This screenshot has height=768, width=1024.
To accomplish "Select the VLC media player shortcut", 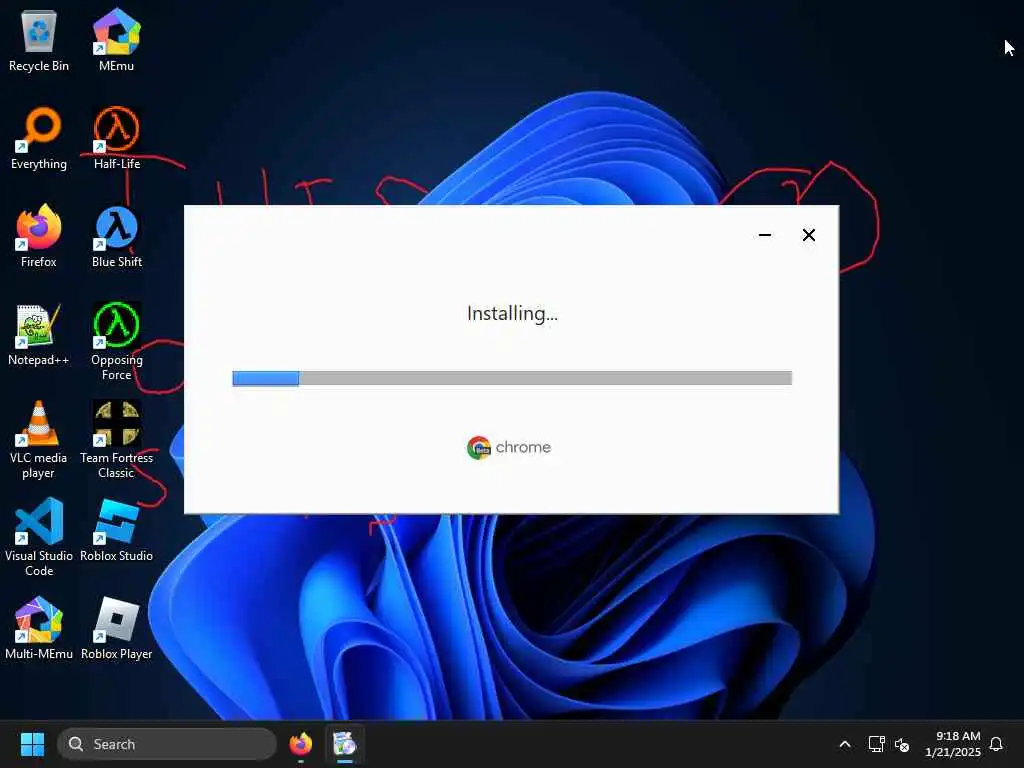I will pos(39,440).
